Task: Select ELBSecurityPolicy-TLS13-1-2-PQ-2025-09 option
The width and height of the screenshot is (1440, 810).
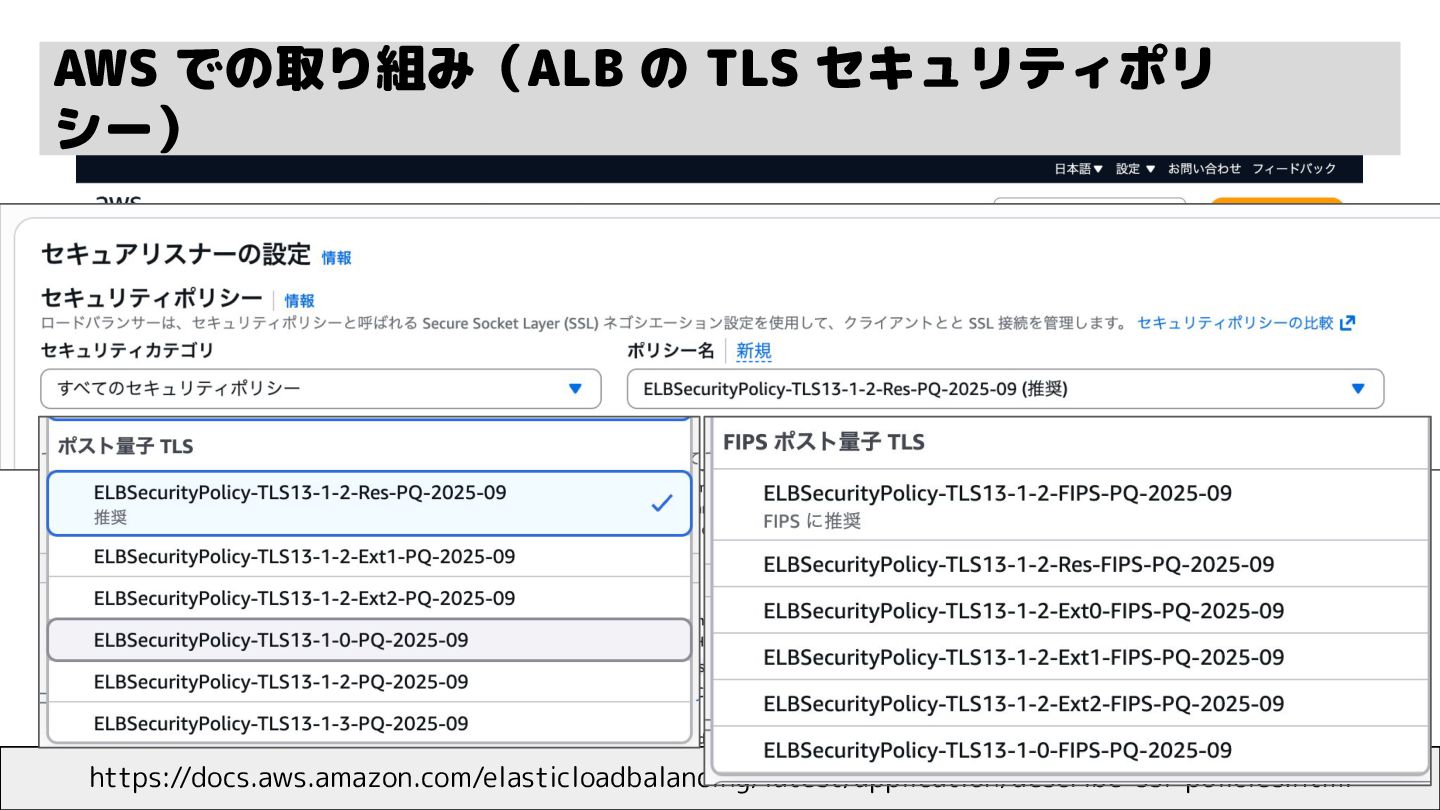Action: point(369,682)
